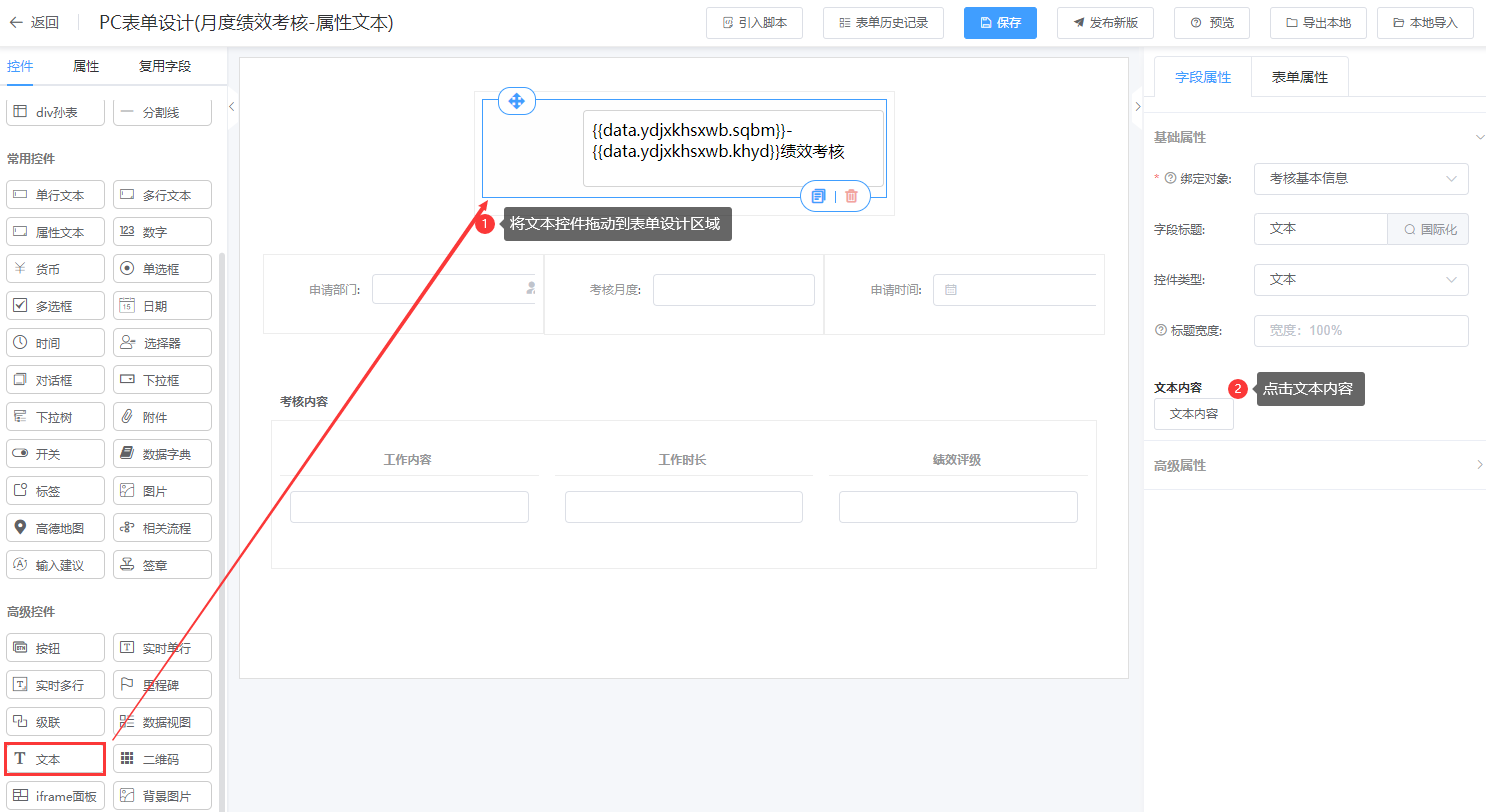Click the 文本内容 button
The width and height of the screenshot is (1486, 812).
tap(1193, 414)
